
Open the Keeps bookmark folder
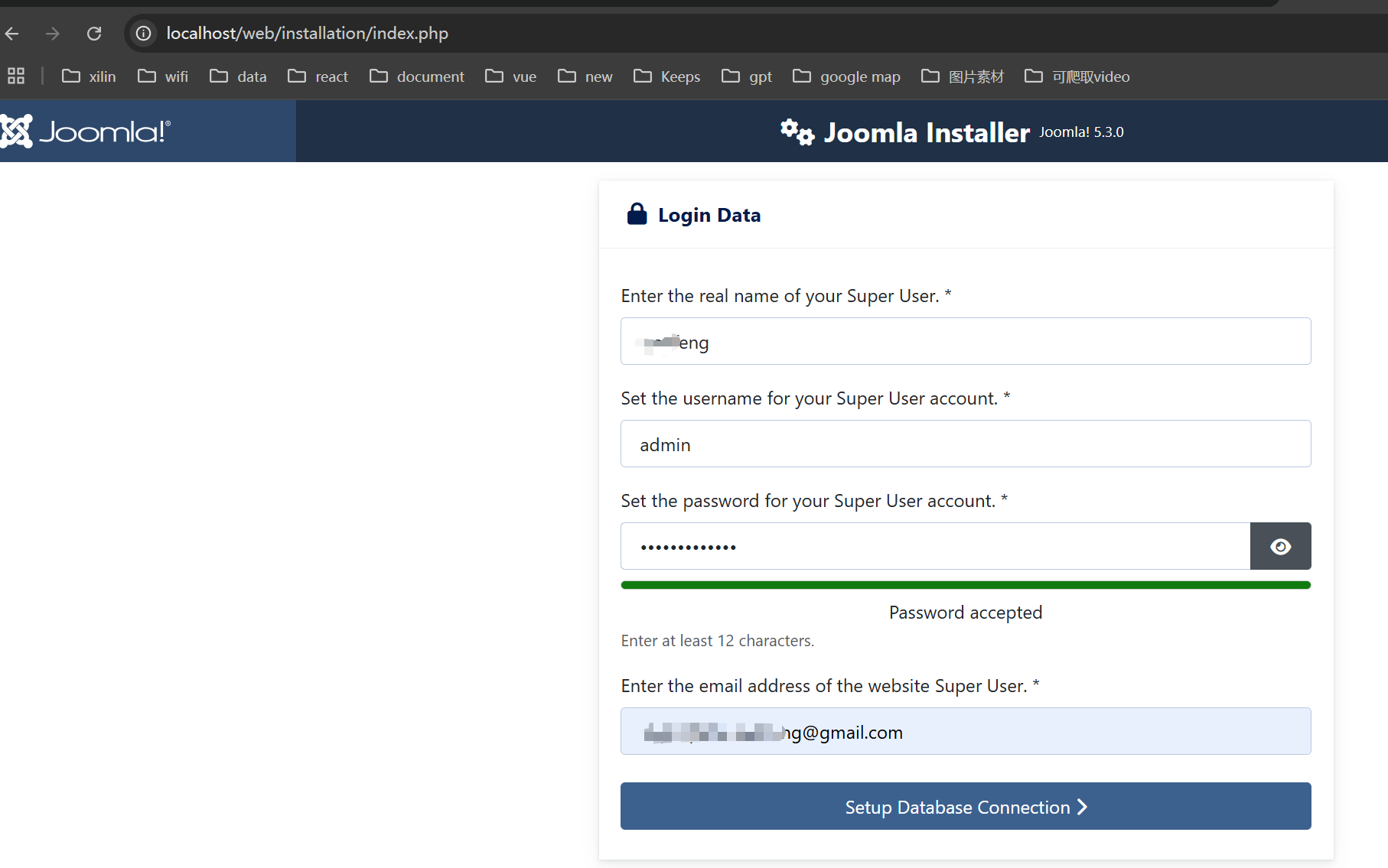point(666,76)
